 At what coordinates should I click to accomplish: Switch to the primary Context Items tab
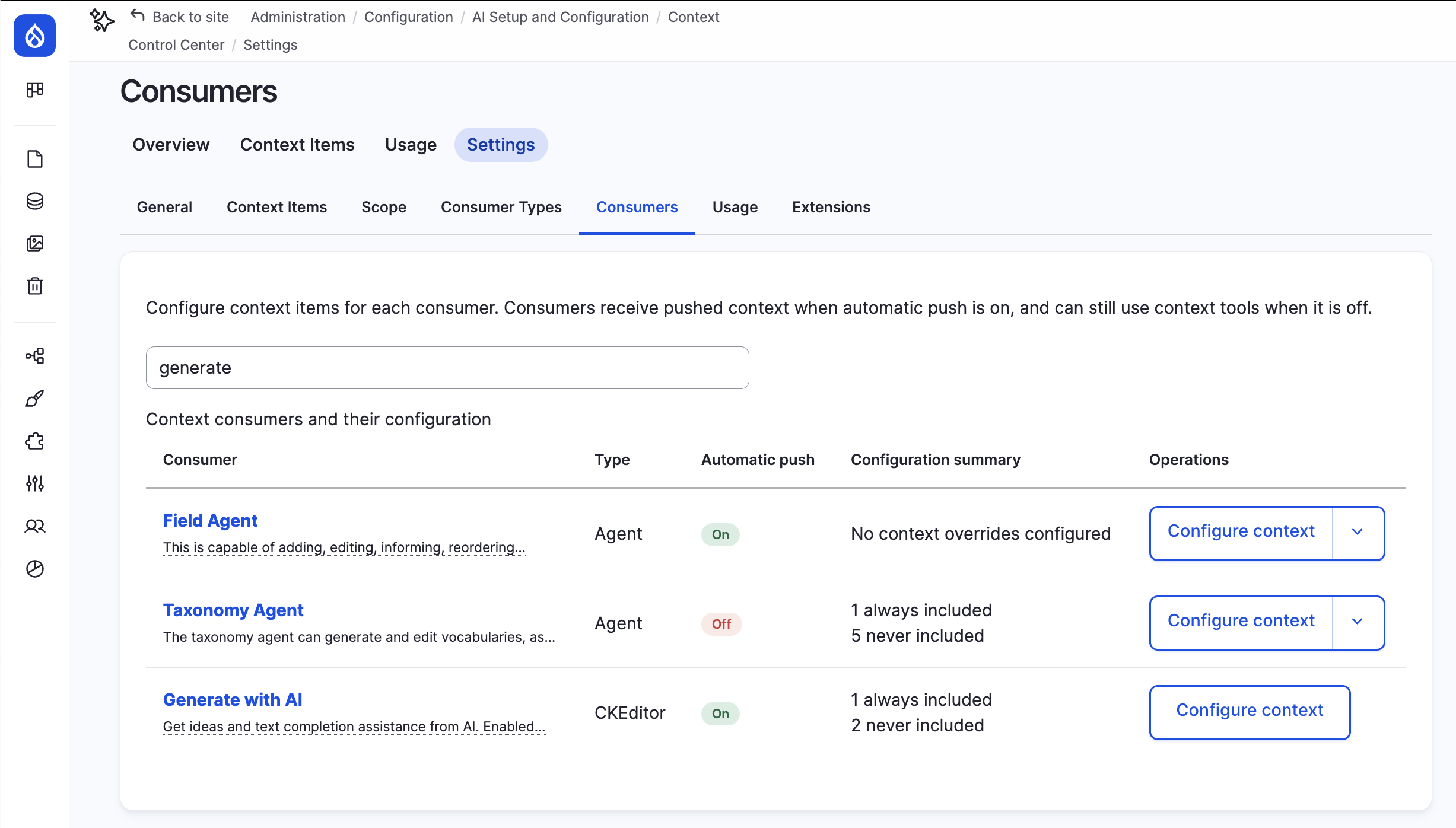[x=297, y=145]
